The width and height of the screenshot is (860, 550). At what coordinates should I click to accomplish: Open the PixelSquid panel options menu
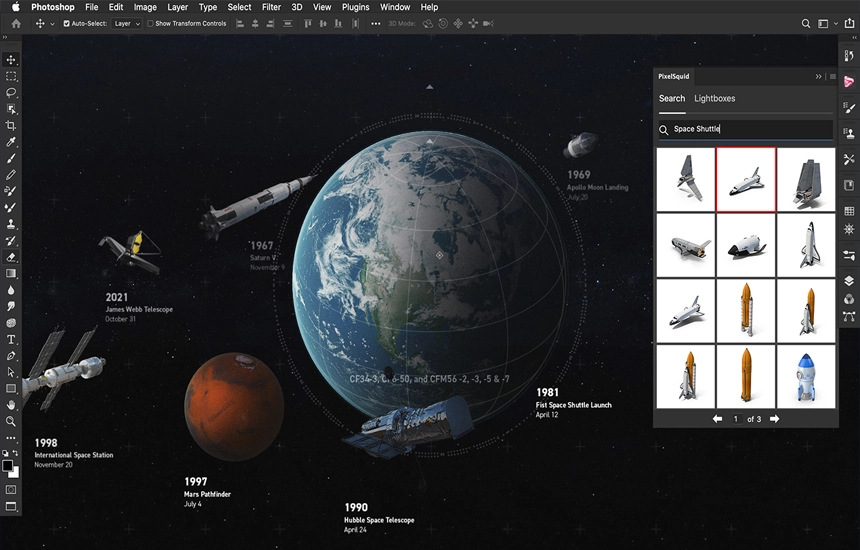tap(832, 76)
